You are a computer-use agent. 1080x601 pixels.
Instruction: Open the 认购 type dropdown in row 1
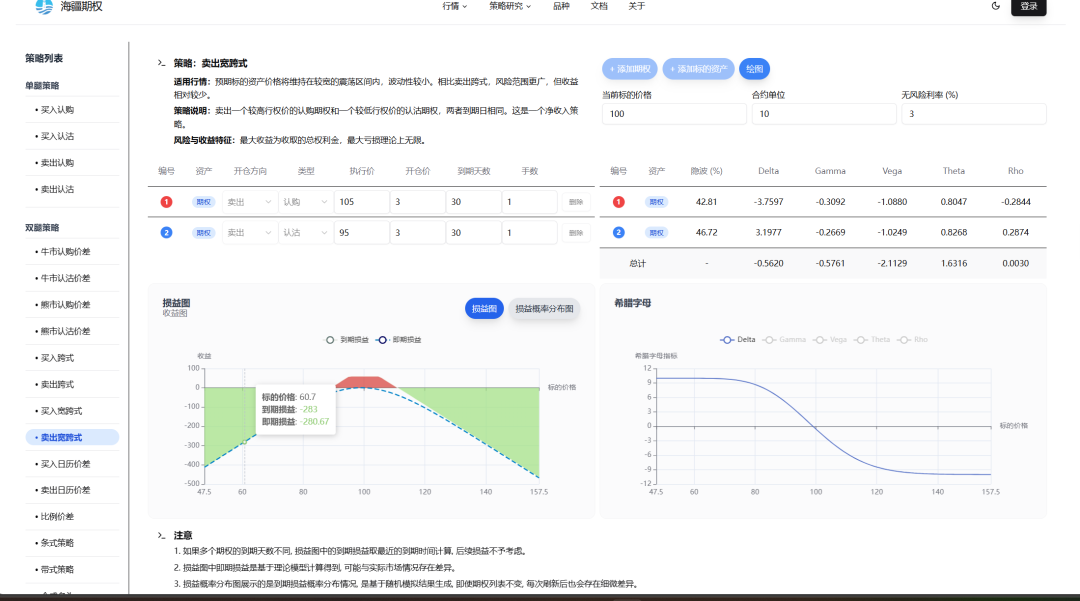[304, 202]
